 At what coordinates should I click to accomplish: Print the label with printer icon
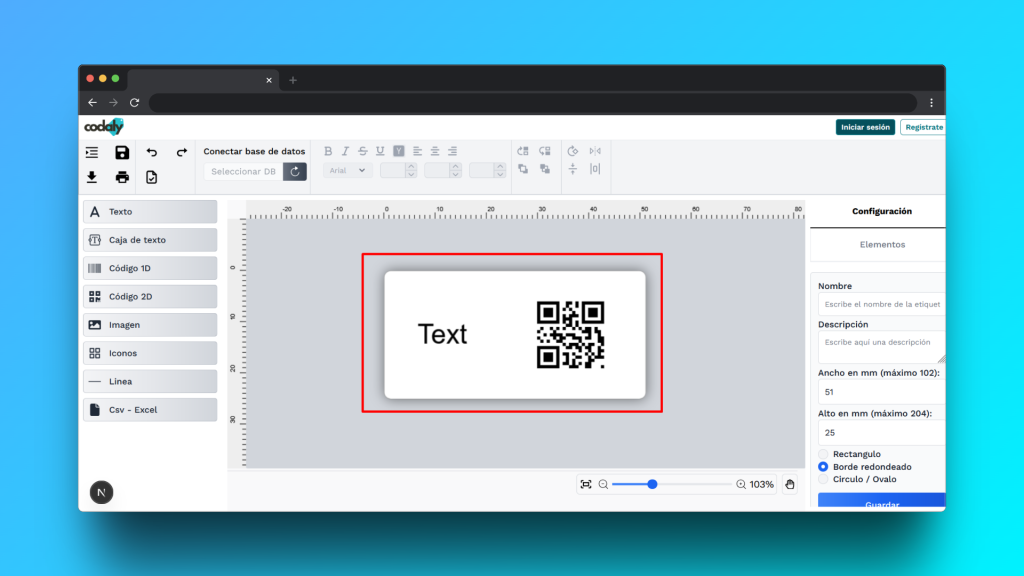pos(122,177)
